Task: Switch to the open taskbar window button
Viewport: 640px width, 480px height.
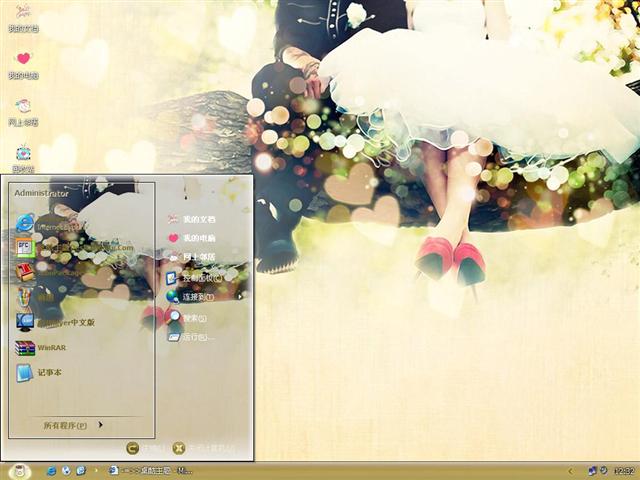Action: [150, 471]
